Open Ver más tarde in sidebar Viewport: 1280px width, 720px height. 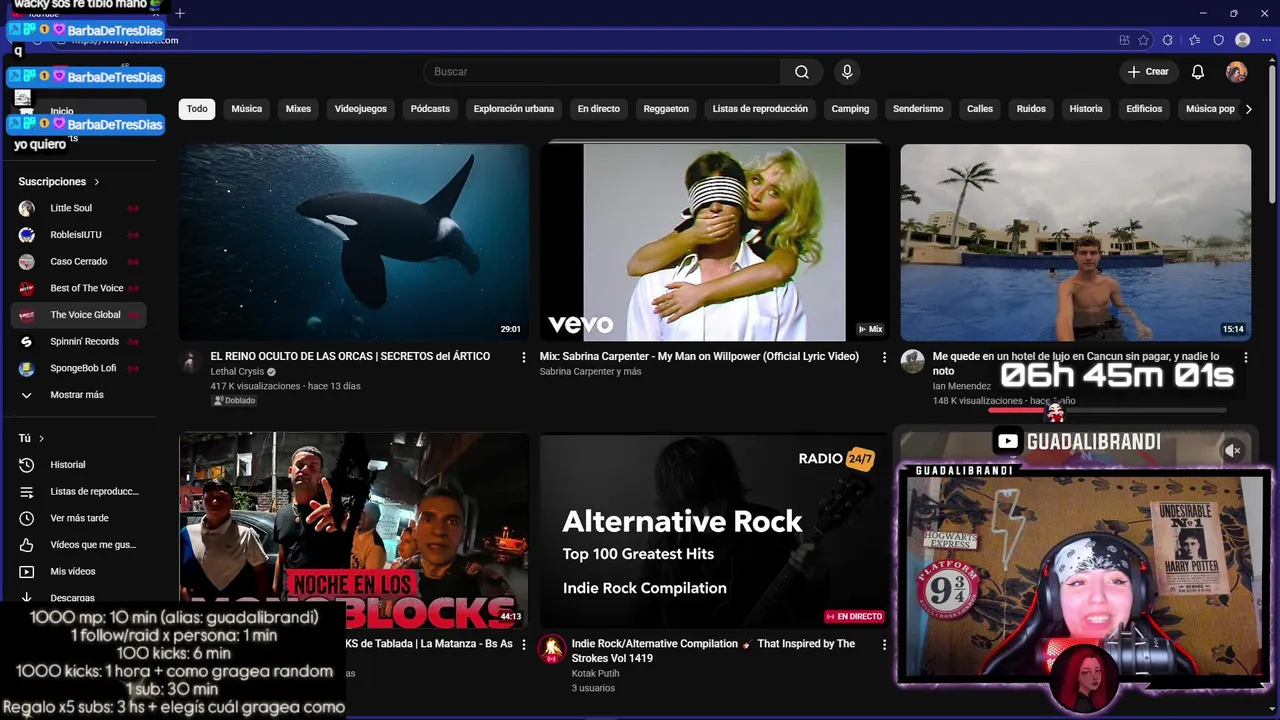[x=78, y=518]
